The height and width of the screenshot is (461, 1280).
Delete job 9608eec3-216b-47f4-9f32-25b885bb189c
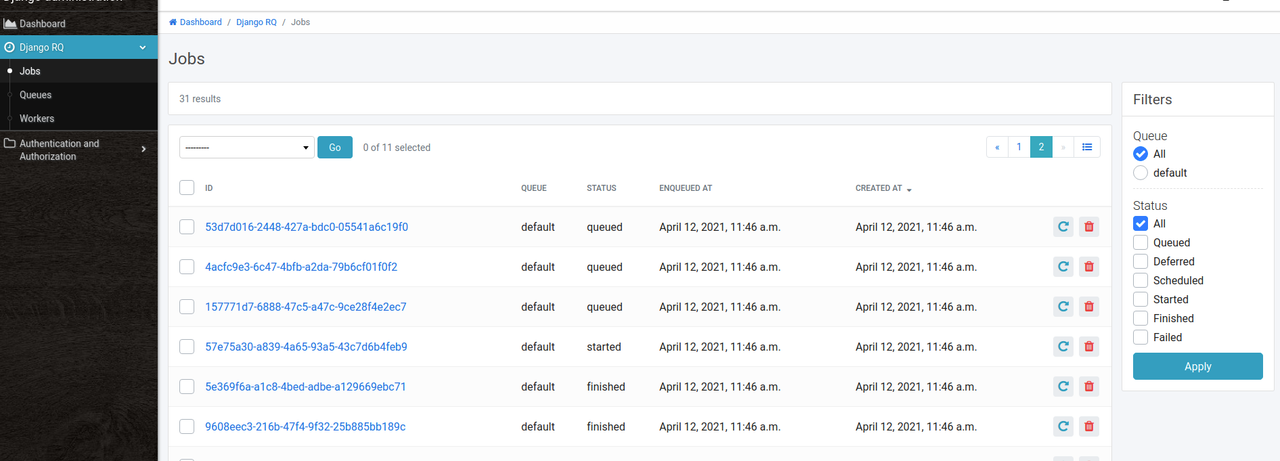(x=1089, y=427)
